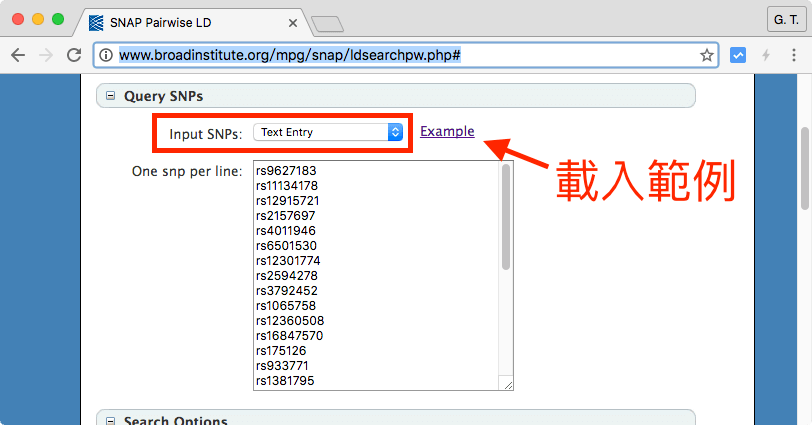
Task: Select the SNAP Pairwise LD tab
Action: [192, 23]
